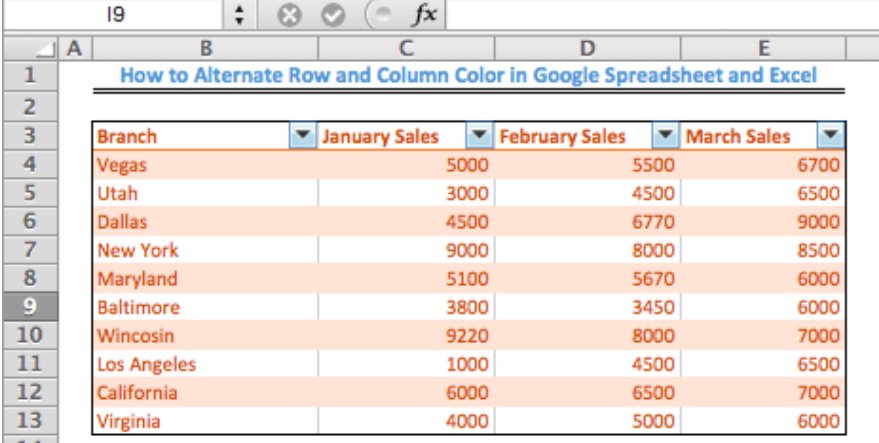
Task: Click the confirm entry checkmark icon
Action: pyautogui.click(x=333, y=15)
